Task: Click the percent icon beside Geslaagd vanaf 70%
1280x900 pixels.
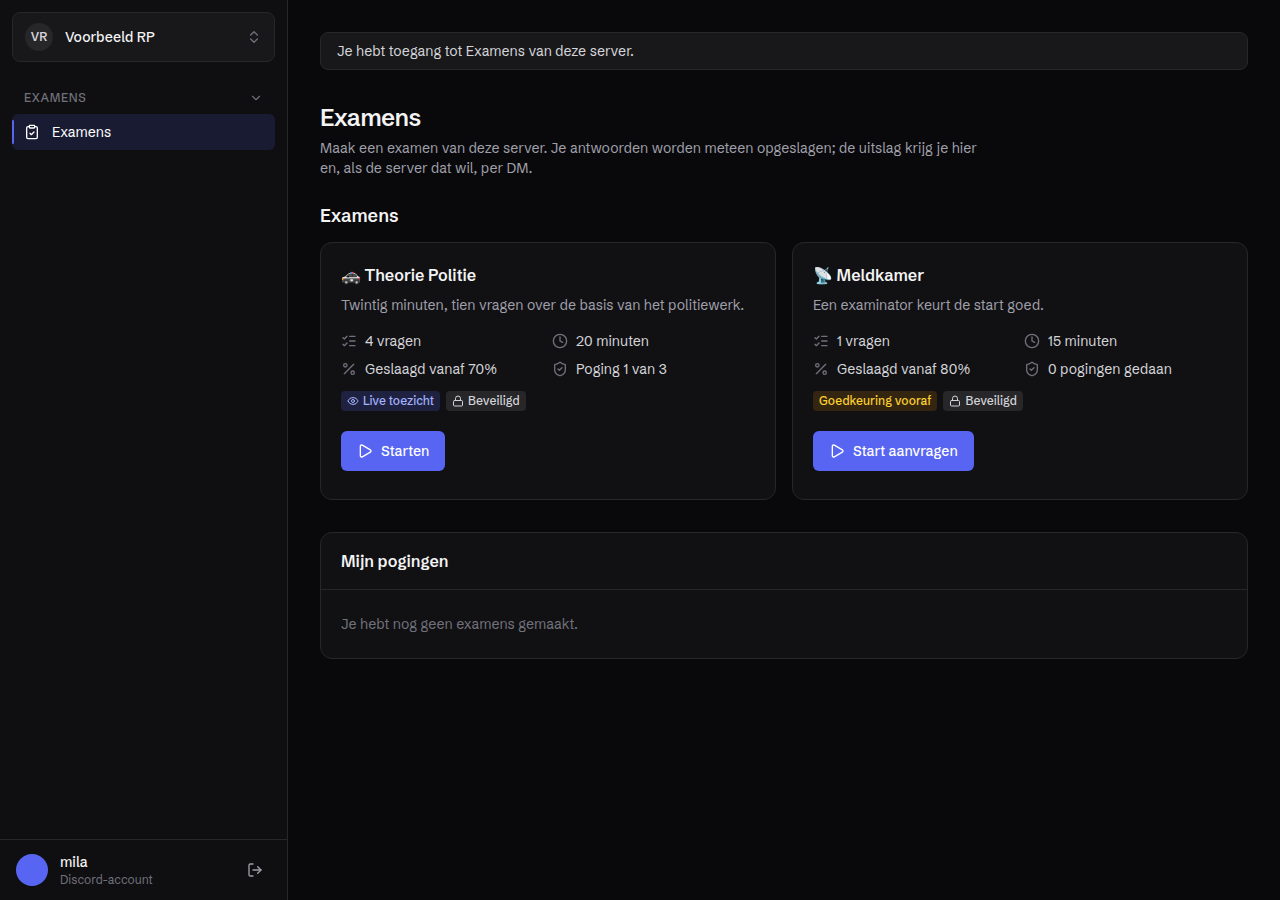Action: [x=349, y=369]
